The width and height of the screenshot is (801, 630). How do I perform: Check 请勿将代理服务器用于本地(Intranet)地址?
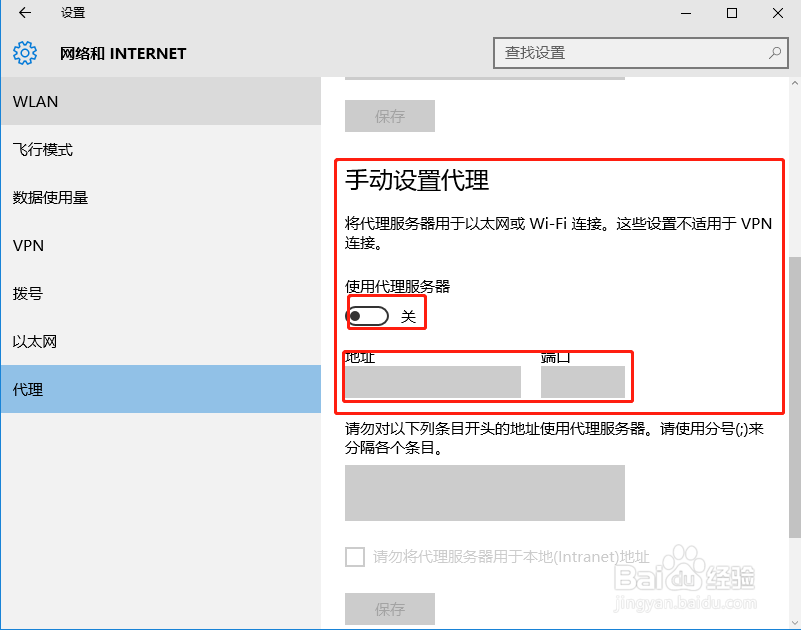(355, 557)
